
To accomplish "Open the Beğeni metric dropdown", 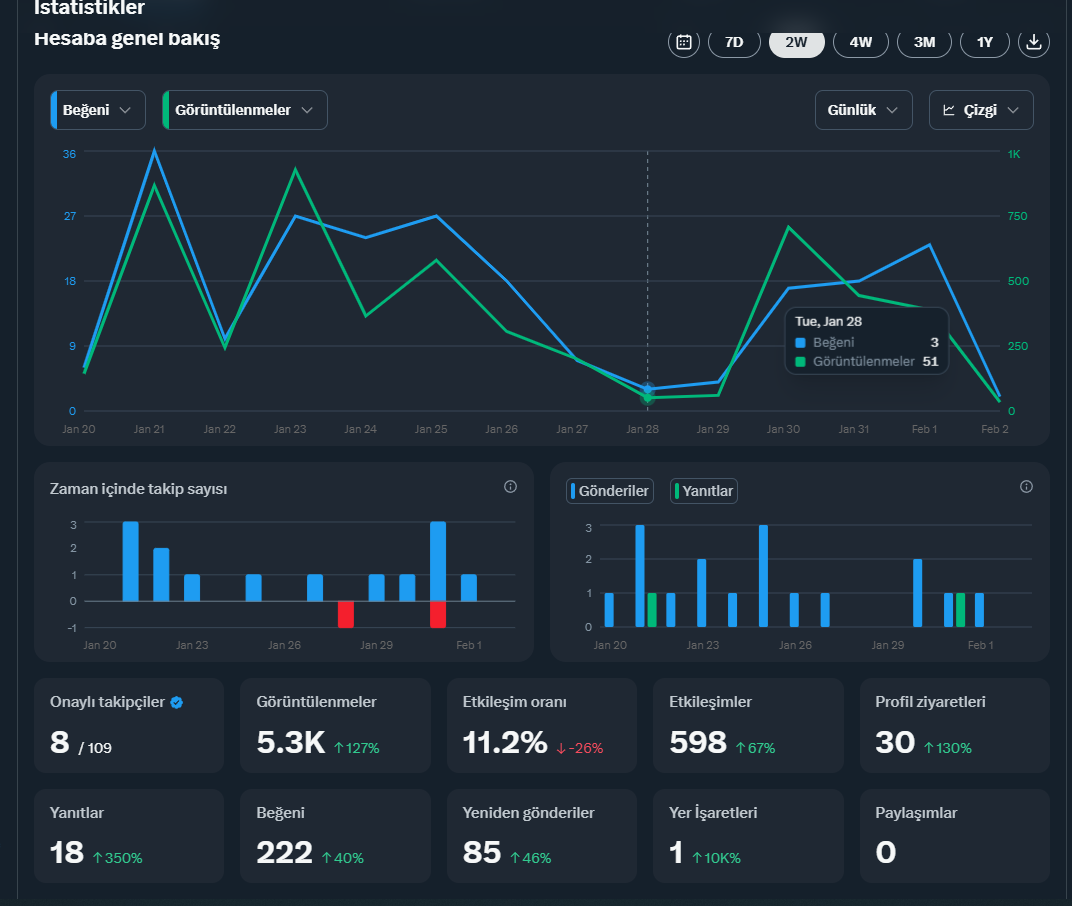I will (98, 110).
